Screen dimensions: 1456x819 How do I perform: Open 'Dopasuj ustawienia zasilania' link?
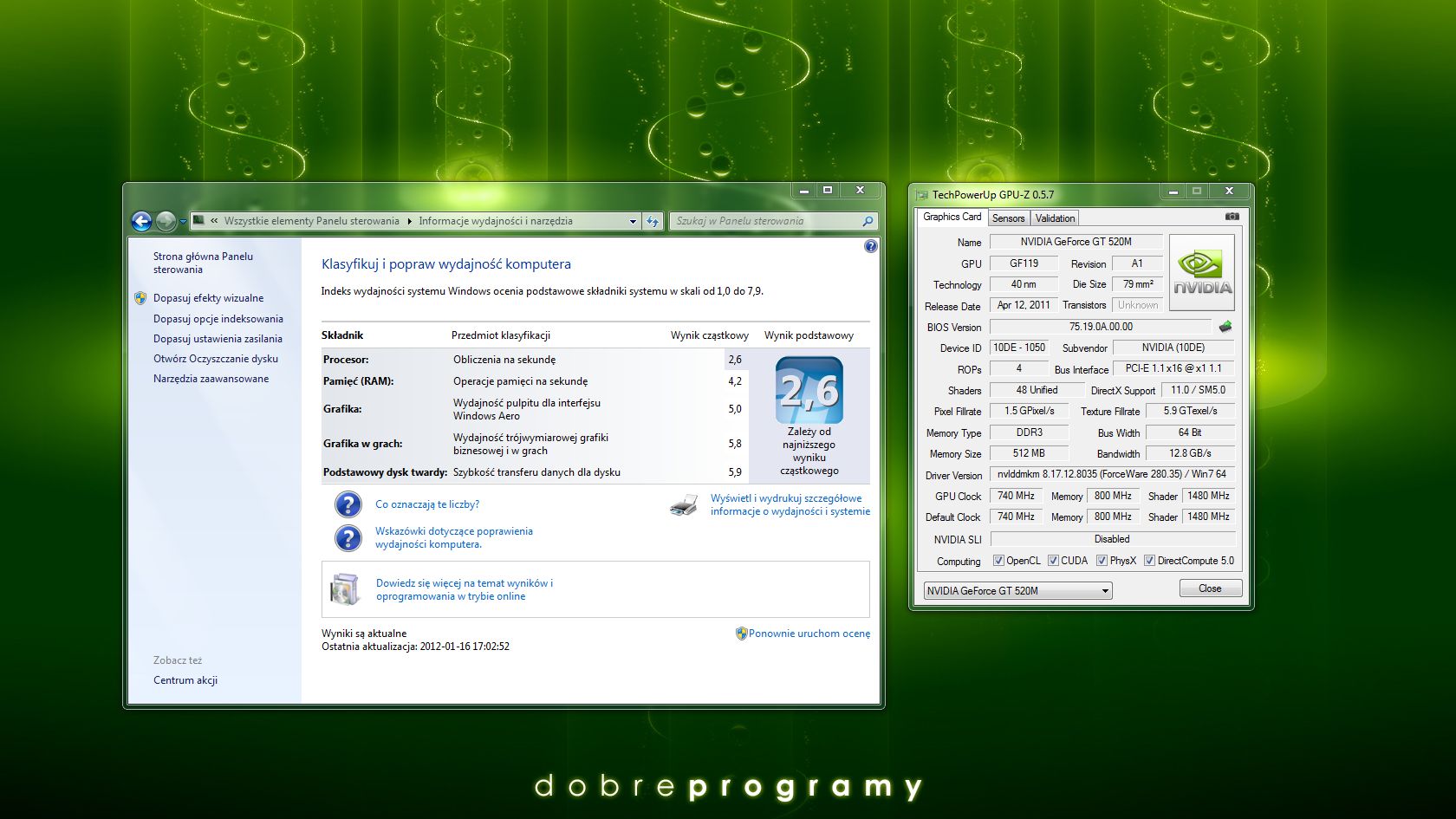(x=218, y=339)
